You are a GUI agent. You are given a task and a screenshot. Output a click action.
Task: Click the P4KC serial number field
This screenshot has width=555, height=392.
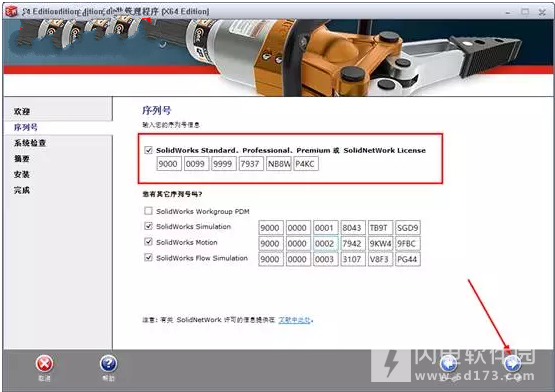[306, 164]
